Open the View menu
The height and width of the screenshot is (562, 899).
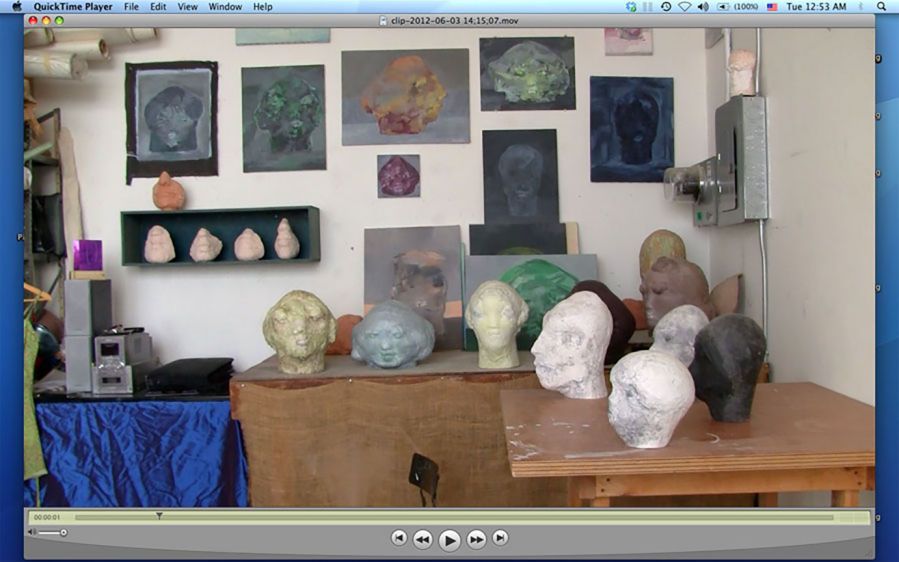tap(187, 7)
